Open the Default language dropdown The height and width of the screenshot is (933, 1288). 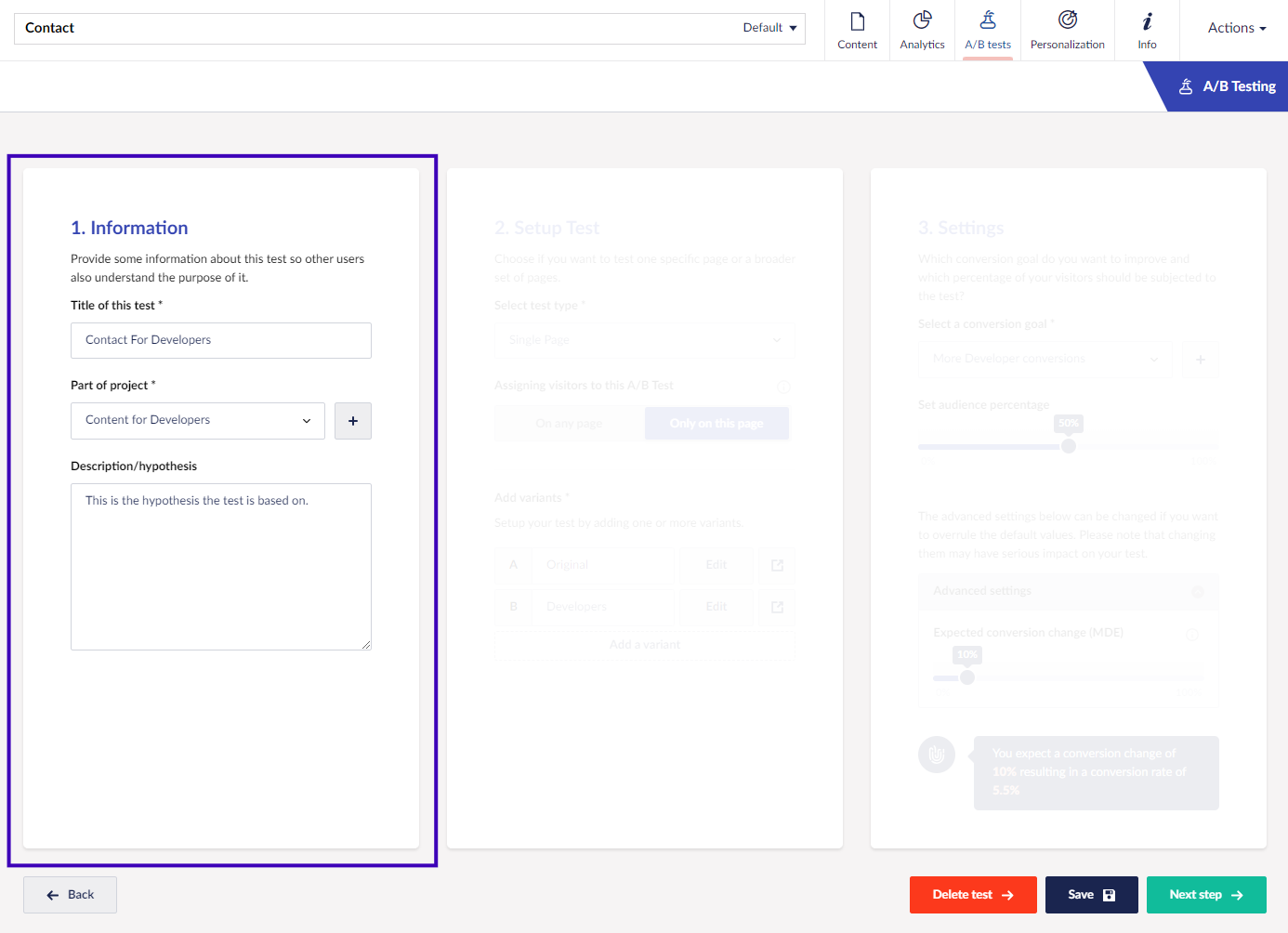point(769,28)
